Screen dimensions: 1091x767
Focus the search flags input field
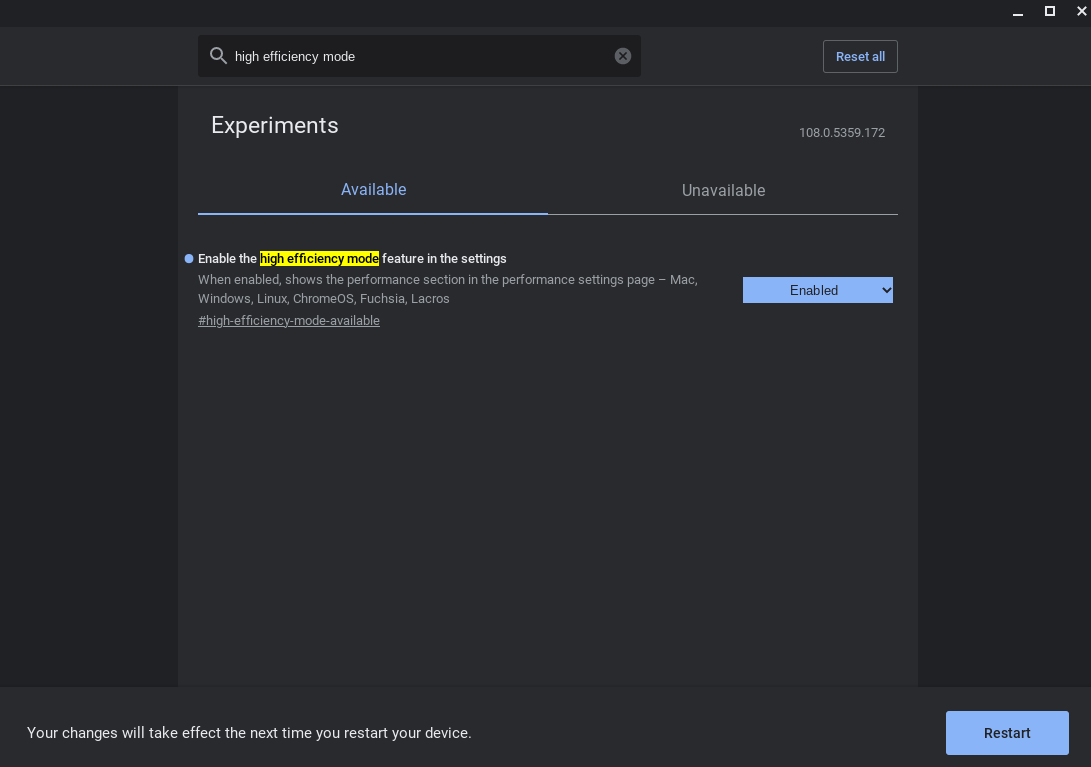click(420, 56)
